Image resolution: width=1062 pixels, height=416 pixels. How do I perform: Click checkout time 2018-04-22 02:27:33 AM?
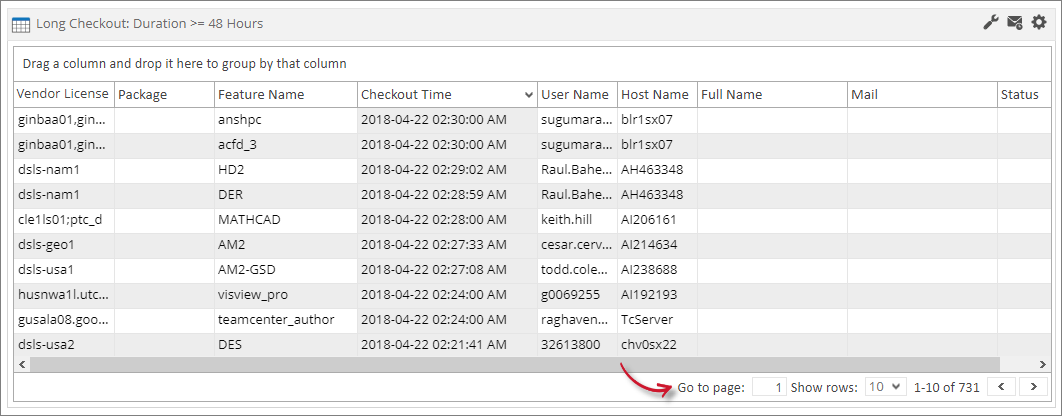pos(447,245)
